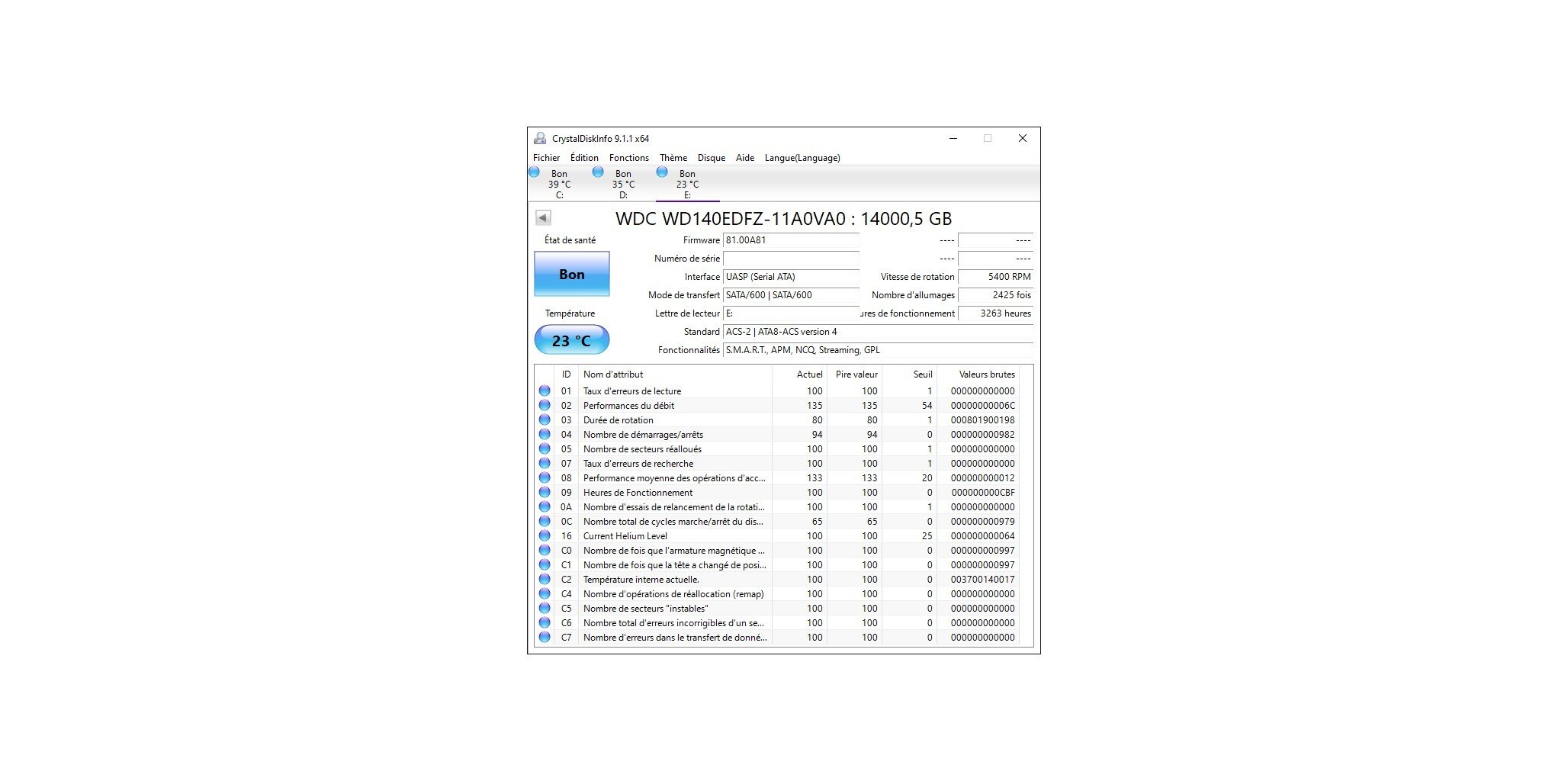Click the Lettre de lecteur field E:
Image resolution: width=1568 pixels, height=781 pixels.
coord(791,313)
